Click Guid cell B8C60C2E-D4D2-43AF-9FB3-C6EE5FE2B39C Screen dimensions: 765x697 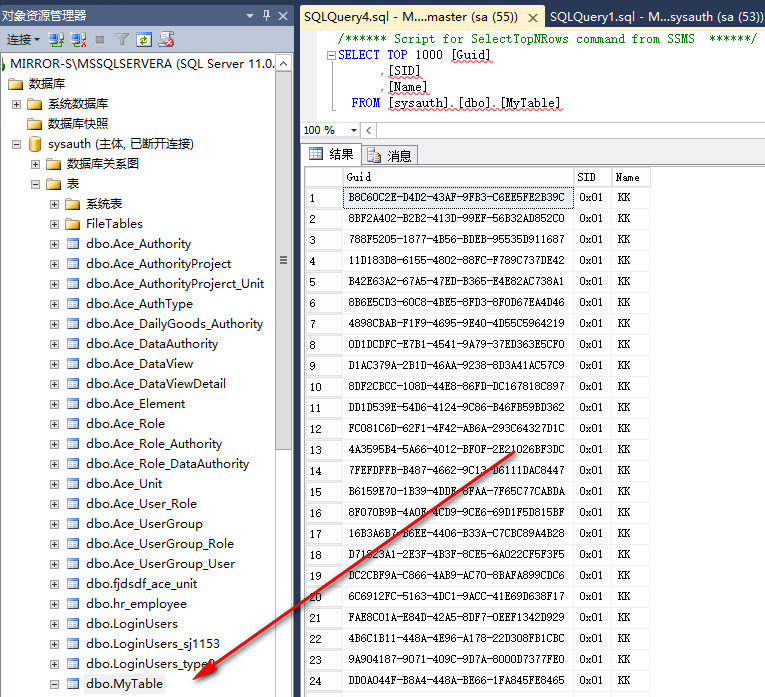click(458, 198)
